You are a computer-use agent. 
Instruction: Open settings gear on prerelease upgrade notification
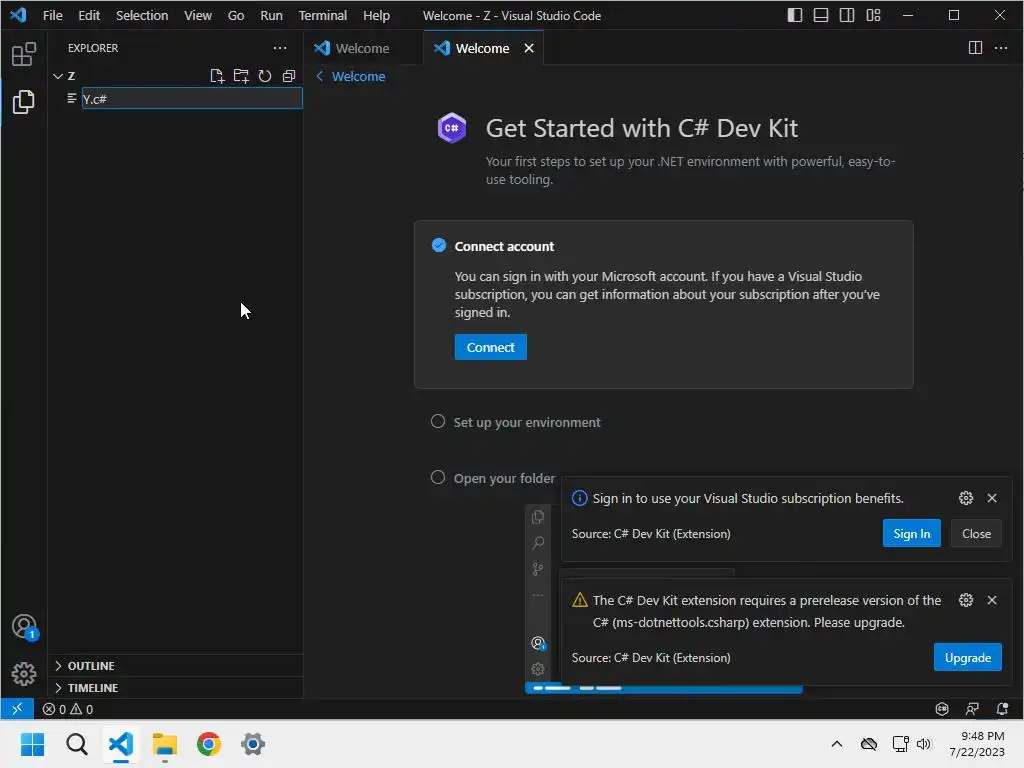click(x=966, y=600)
